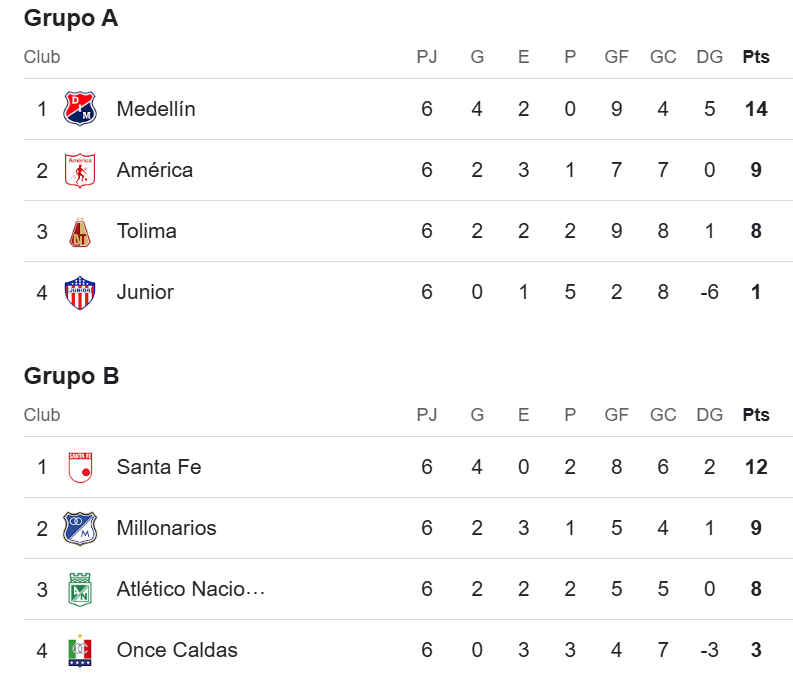Image resolution: width=793 pixels, height=697 pixels.
Task: Click the Once Caldas crest icon
Action: tap(80, 651)
